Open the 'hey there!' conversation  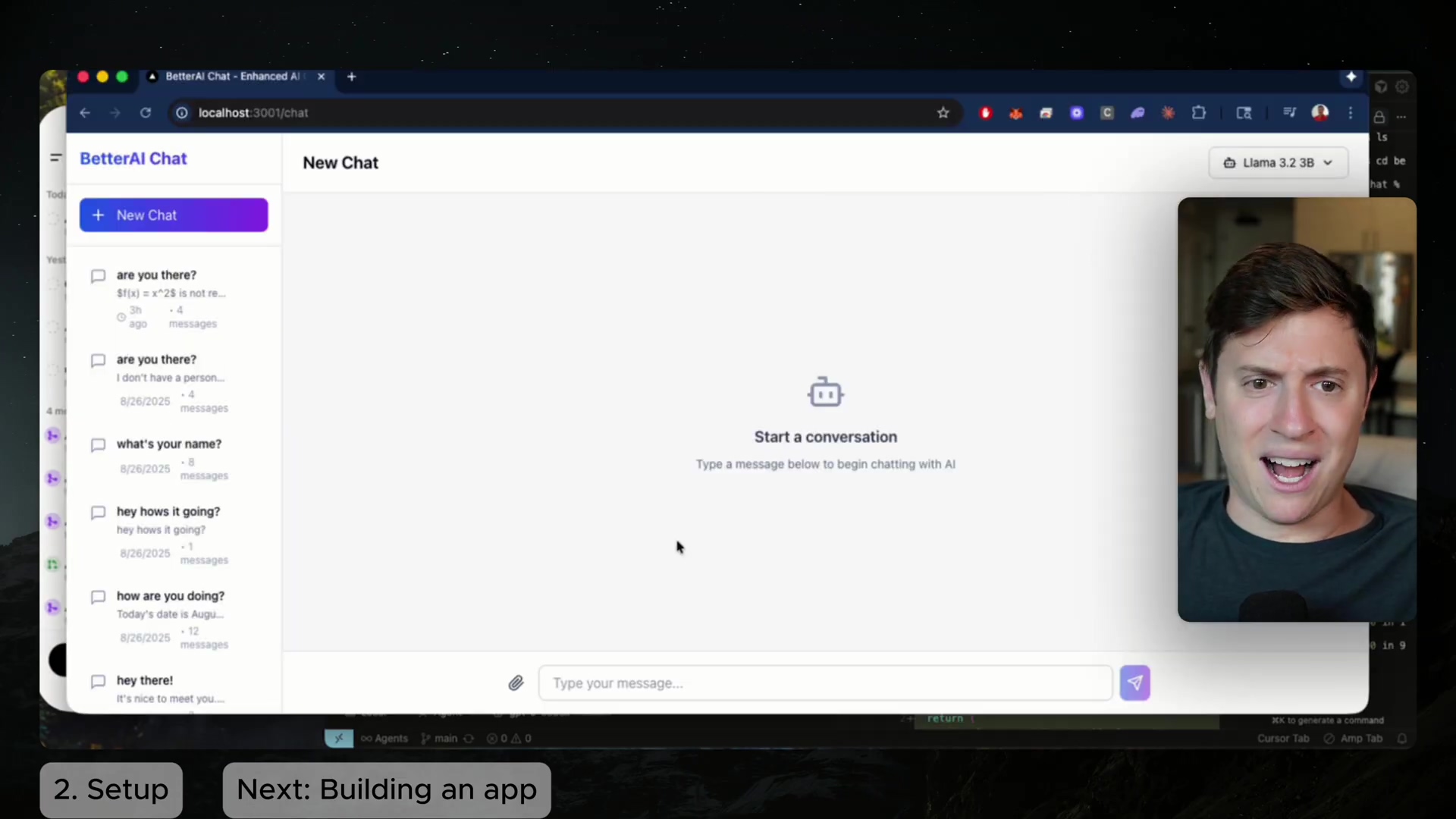(174, 690)
